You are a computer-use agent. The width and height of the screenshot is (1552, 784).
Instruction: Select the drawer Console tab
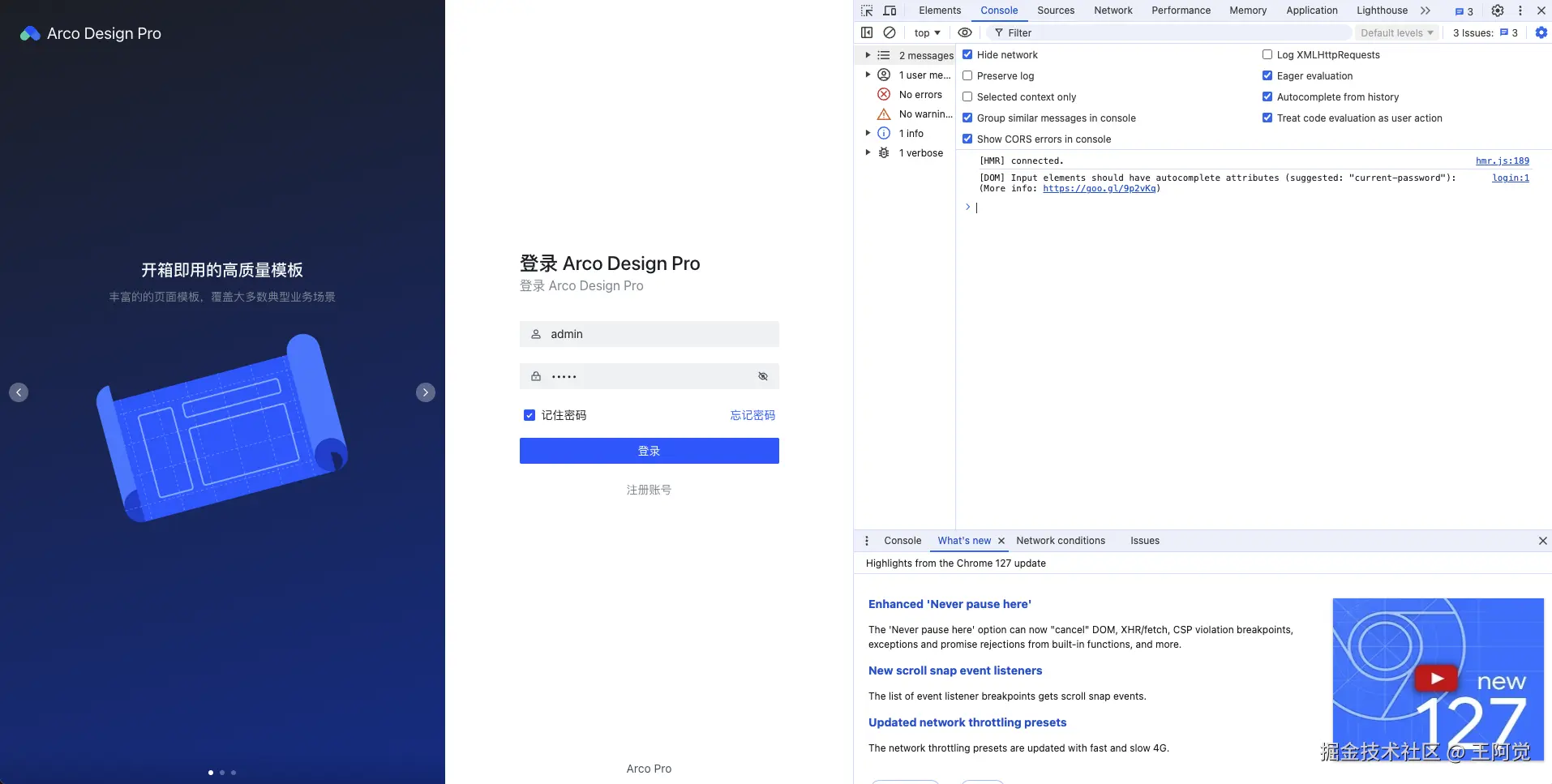pos(902,541)
